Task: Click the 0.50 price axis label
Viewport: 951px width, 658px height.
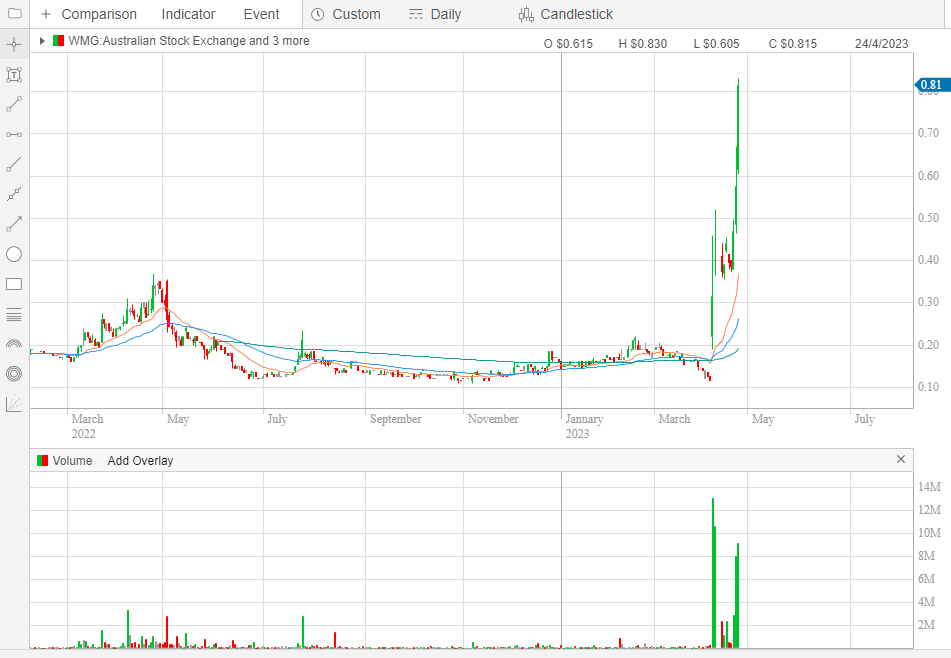Action: coord(928,218)
